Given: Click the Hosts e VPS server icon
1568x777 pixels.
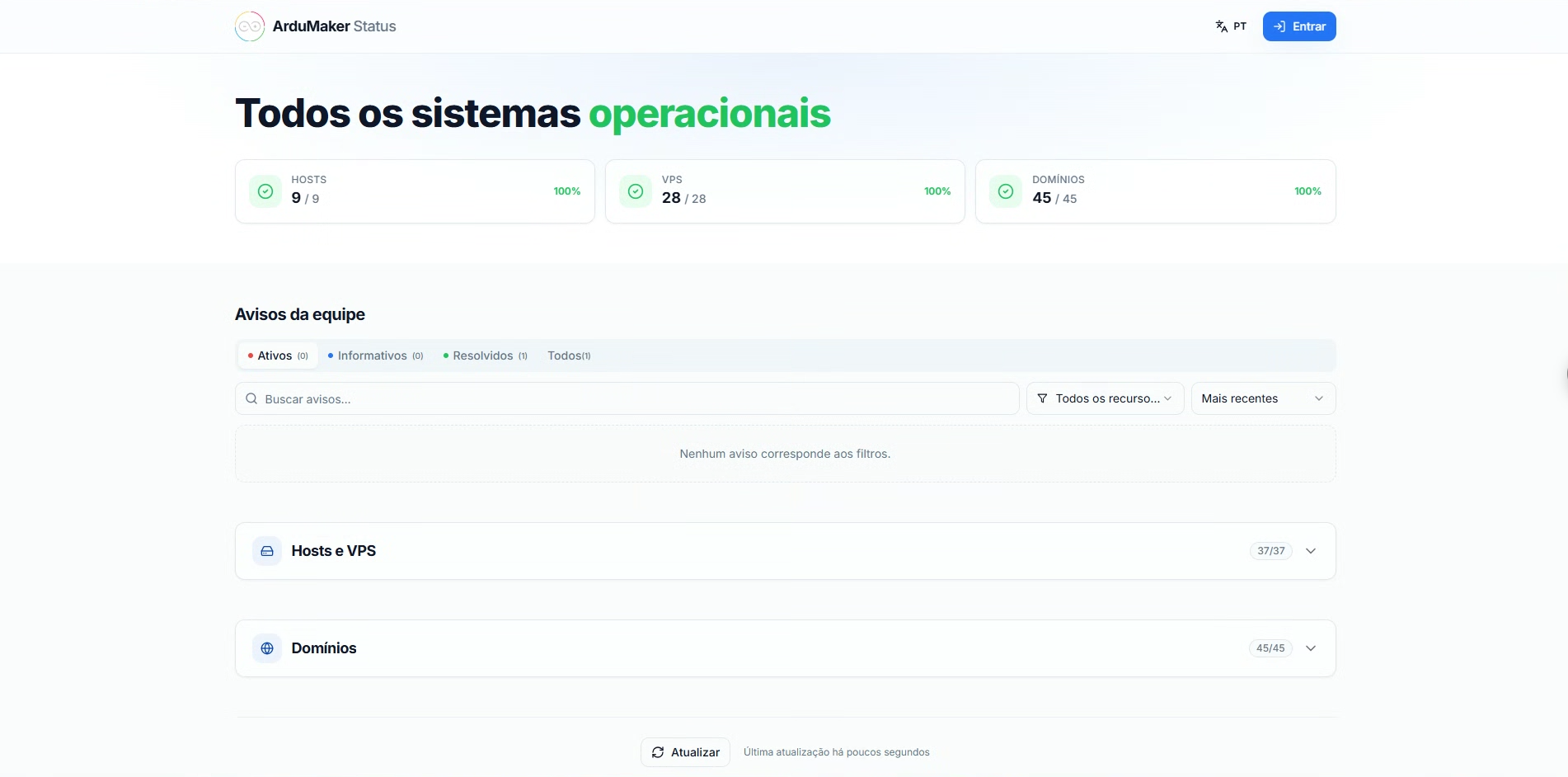Looking at the screenshot, I should (x=267, y=551).
